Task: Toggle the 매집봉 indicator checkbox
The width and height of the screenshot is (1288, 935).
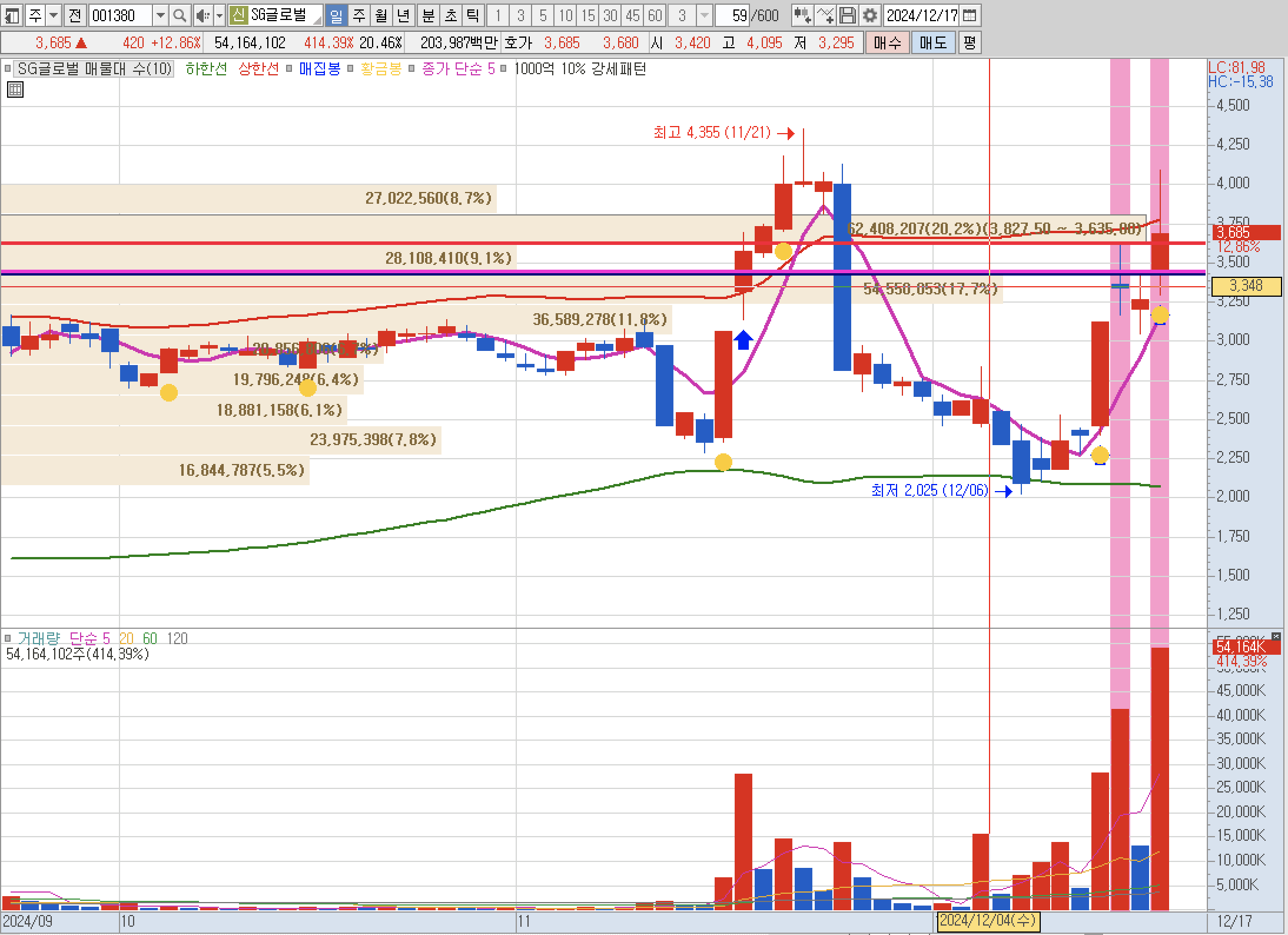Action: (x=289, y=69)
